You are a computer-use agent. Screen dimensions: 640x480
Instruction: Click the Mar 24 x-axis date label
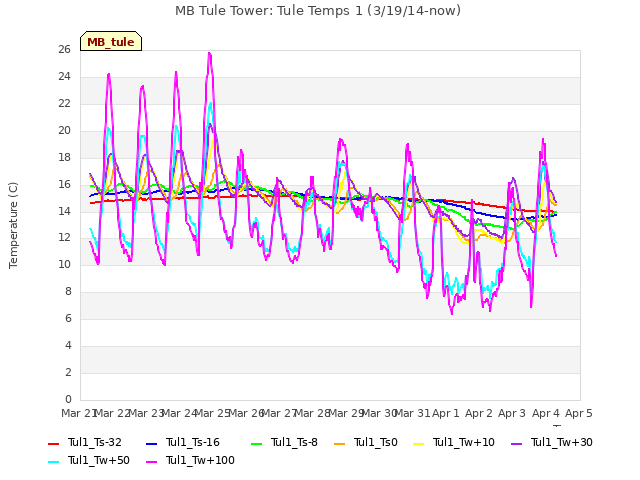pos(179,413)
